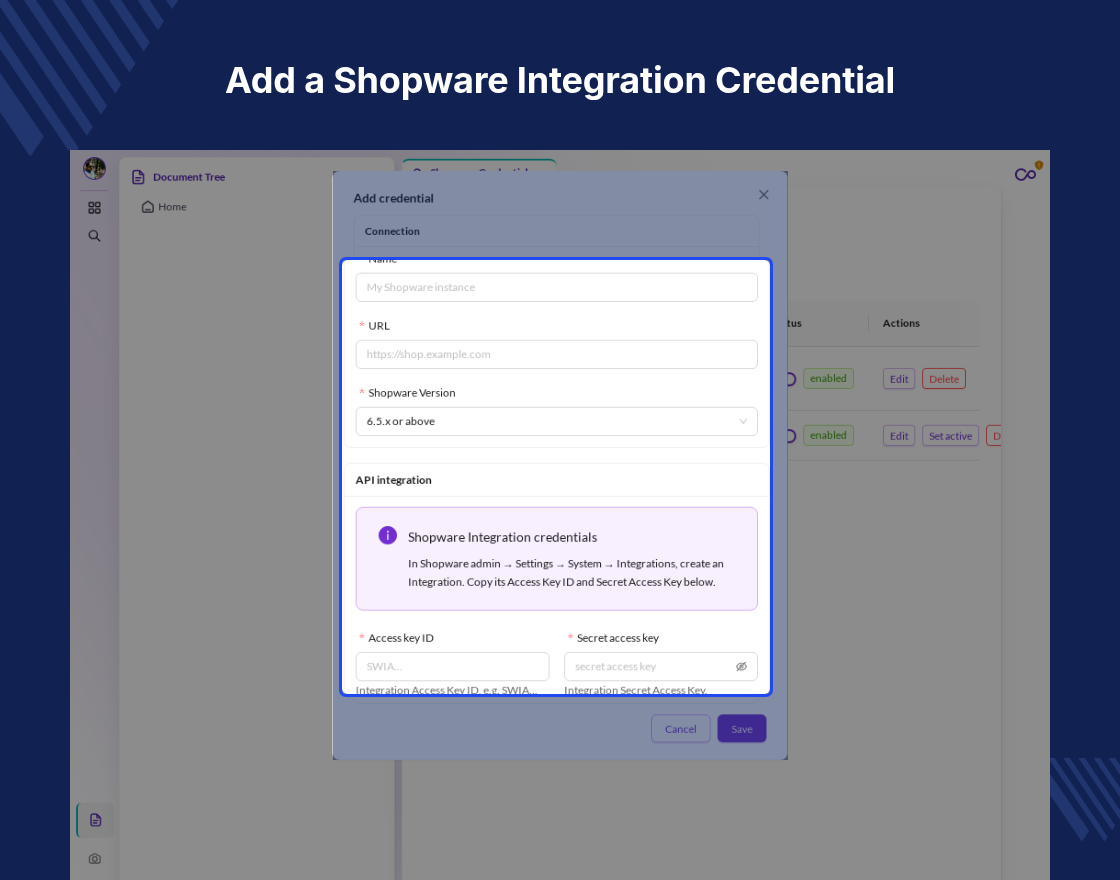Click the user avatar in the sidebar
Image resolution: width=1120 pixels, height=880 pixels.
point(94,169)
